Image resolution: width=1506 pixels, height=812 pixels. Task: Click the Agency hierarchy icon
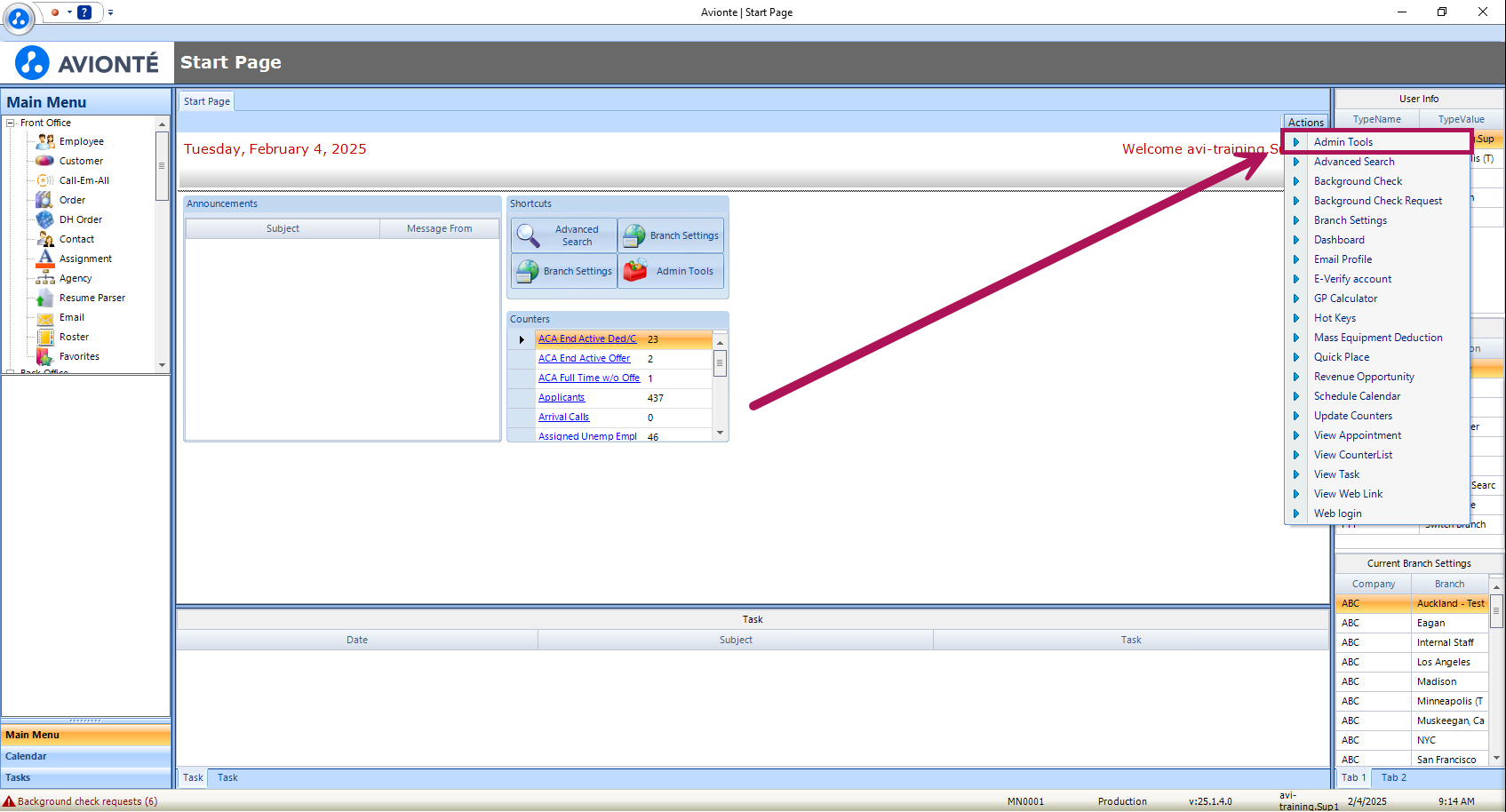tap(45, 278)
